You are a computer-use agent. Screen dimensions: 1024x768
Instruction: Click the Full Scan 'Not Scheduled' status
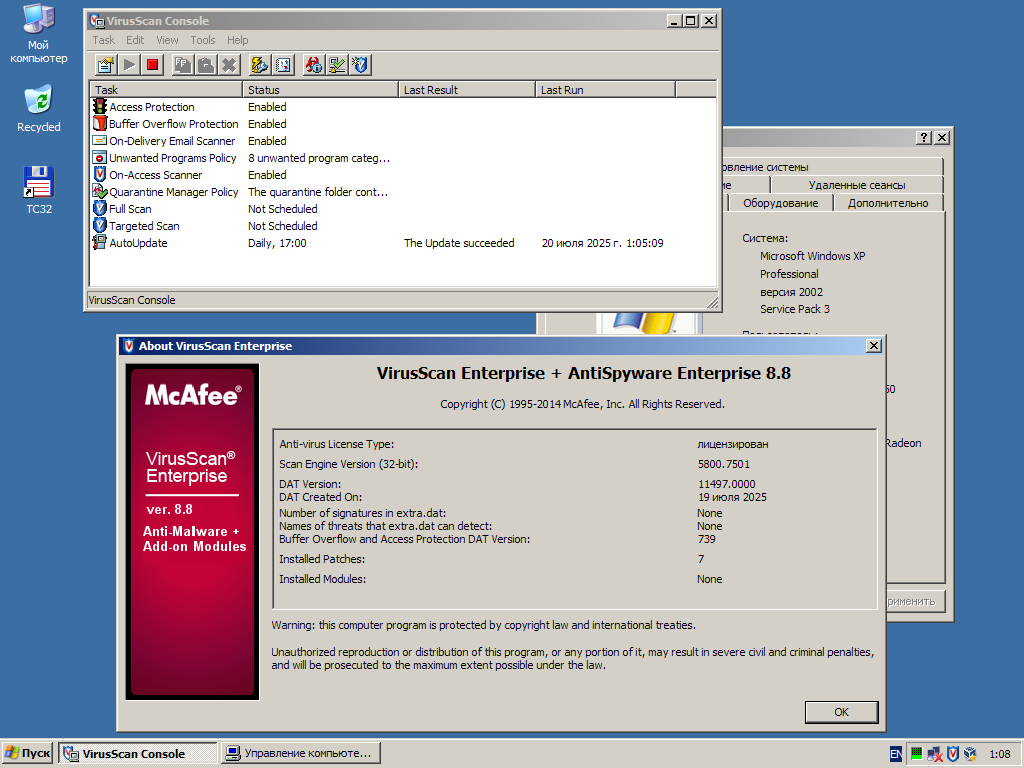283,209
